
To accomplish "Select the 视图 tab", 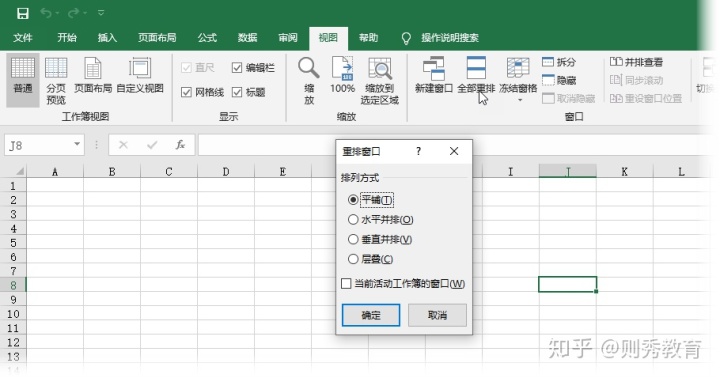I will (x=328, y=38).
